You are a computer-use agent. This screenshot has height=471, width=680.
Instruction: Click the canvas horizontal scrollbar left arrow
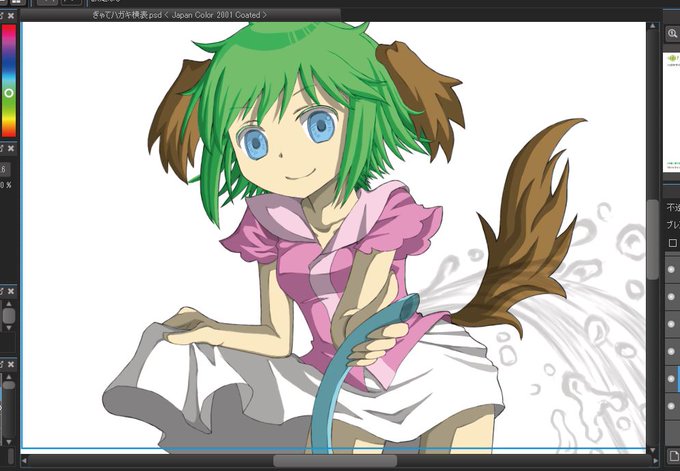point(24,461)
